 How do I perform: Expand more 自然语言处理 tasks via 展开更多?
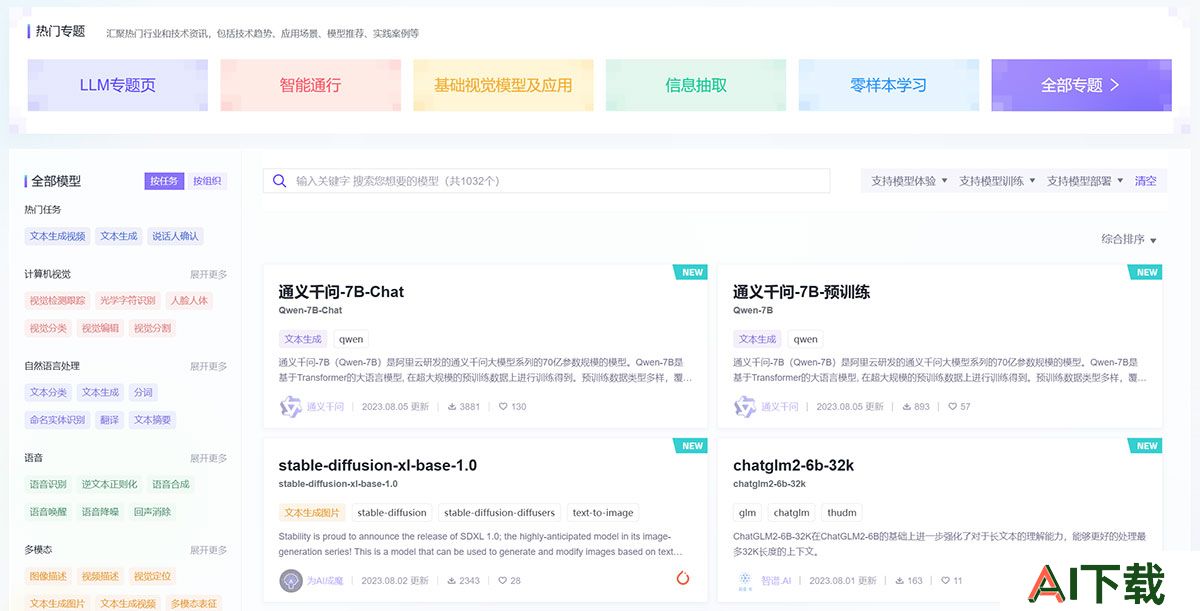(209, 366)
